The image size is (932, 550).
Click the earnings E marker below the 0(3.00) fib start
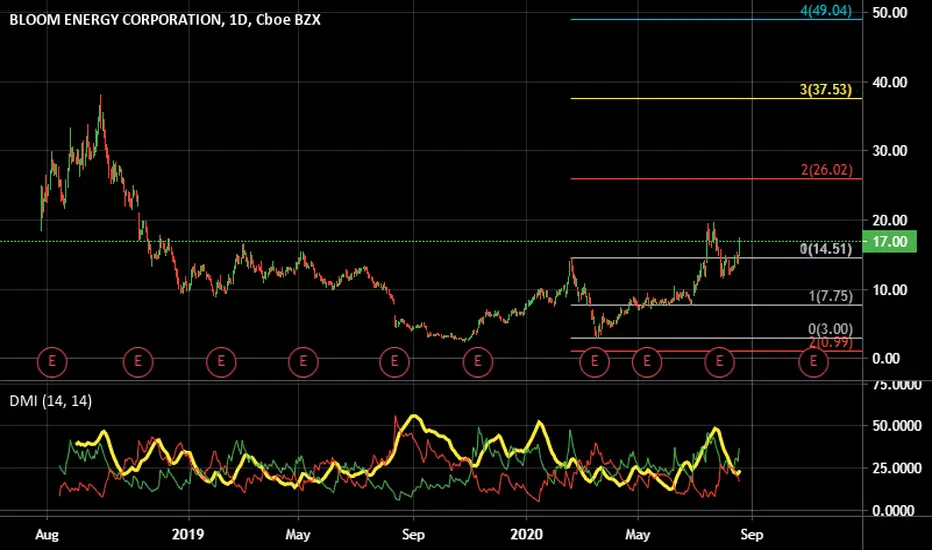point(594,361)
